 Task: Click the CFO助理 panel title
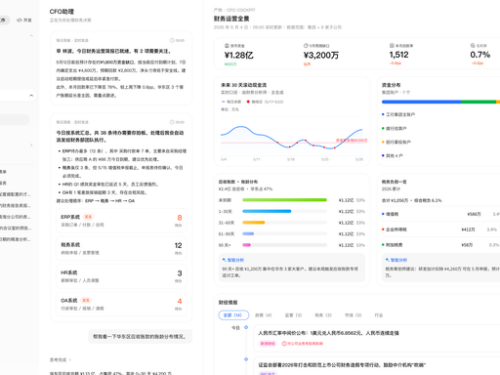click(x=62, y=12)
